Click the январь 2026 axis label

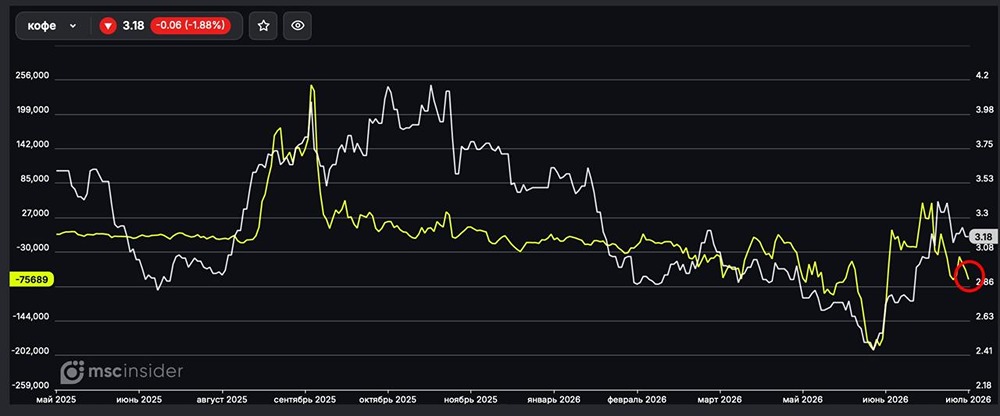pyautogui.click(x=554, y=399)
